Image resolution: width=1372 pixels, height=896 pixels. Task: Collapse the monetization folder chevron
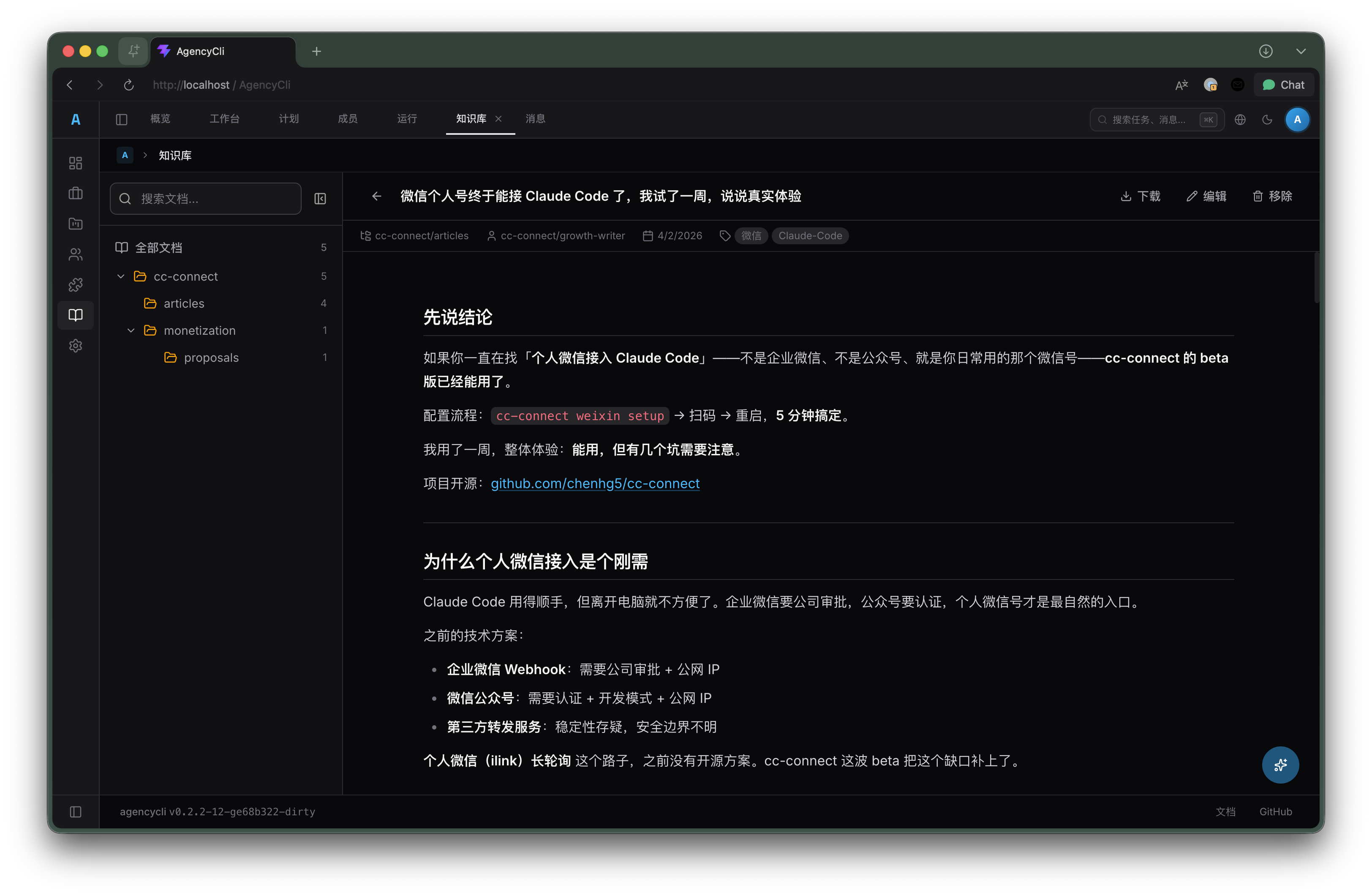pyautogui.click(x=131, y=331)
